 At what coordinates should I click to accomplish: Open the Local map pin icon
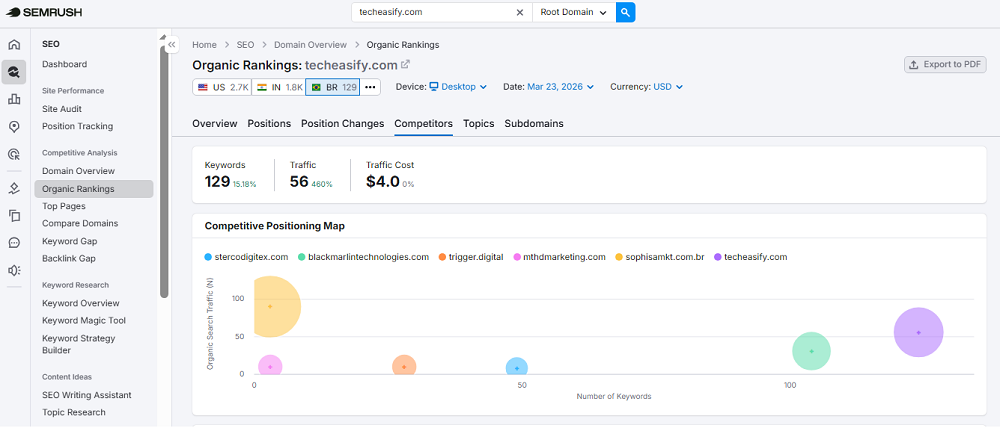pos(14,127)
